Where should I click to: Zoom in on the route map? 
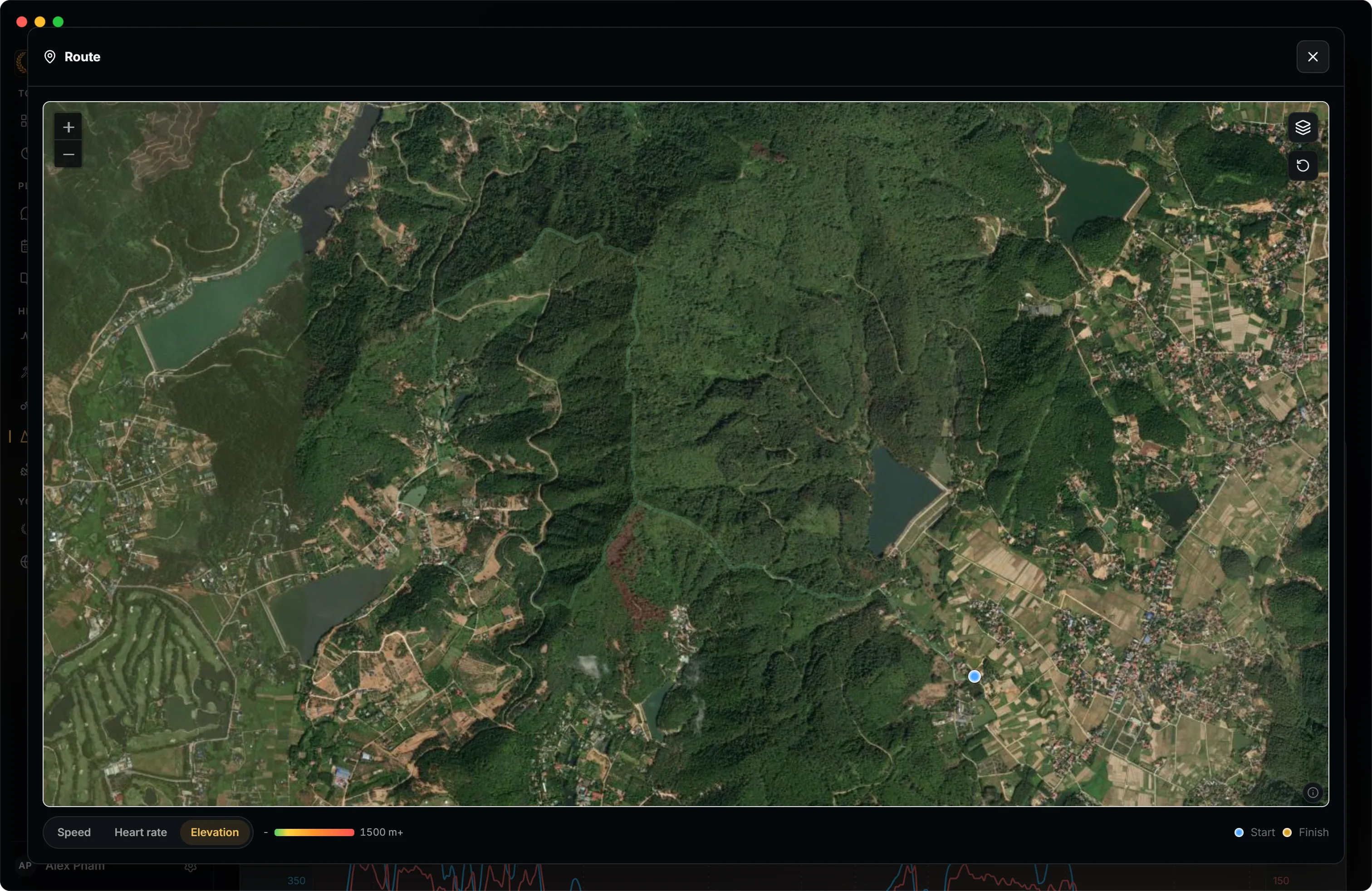[68, 127]
